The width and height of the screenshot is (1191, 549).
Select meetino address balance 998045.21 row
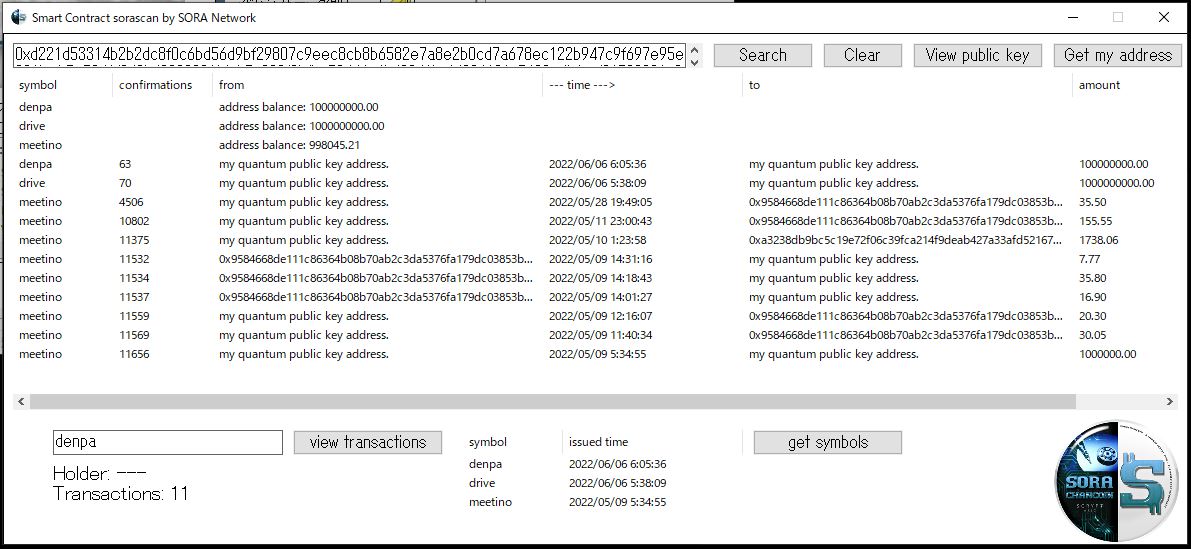[596, 145]
